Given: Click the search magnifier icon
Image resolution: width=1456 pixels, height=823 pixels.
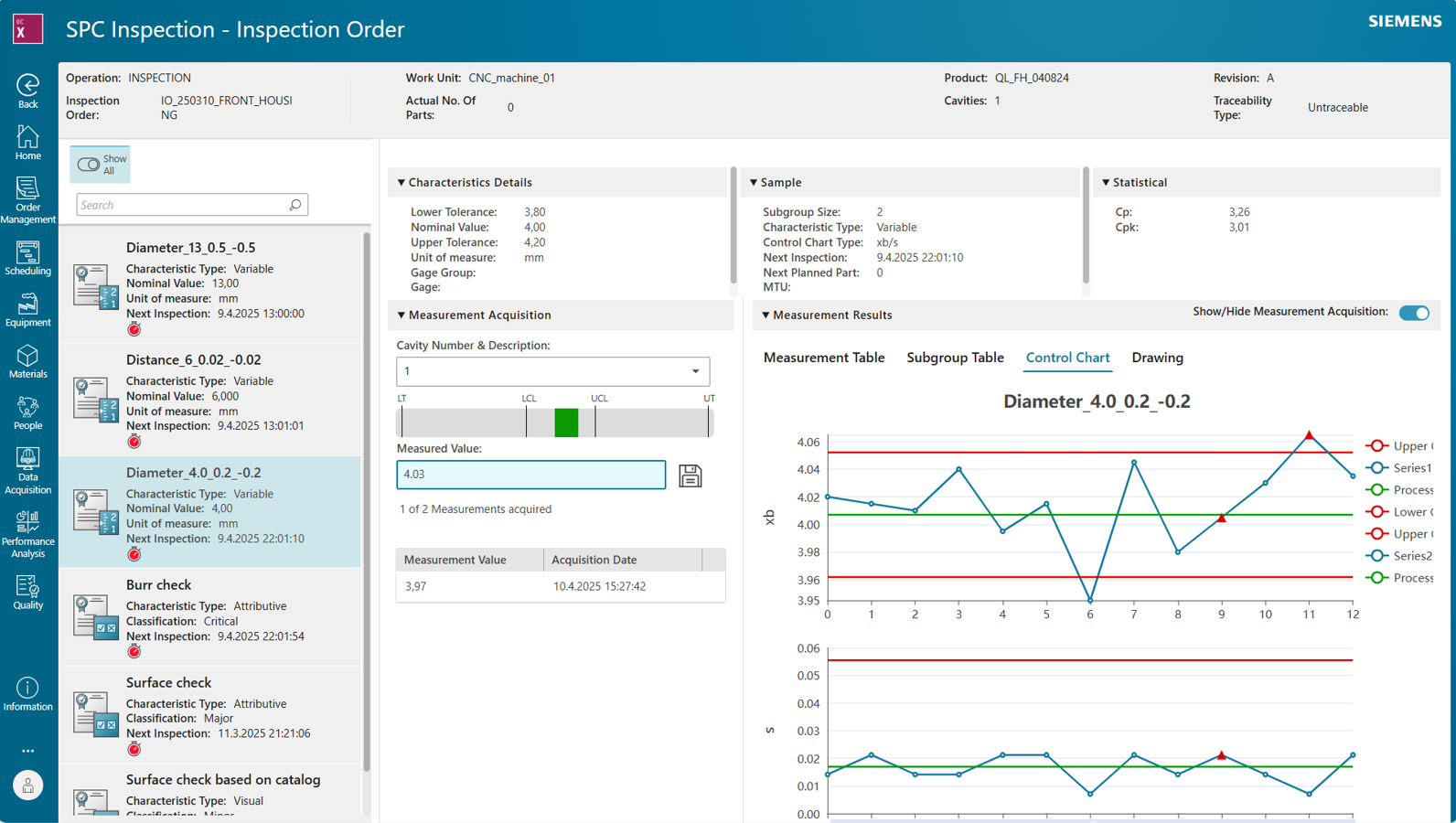Looking at the screenshot, I should click(x=295, y=205).
